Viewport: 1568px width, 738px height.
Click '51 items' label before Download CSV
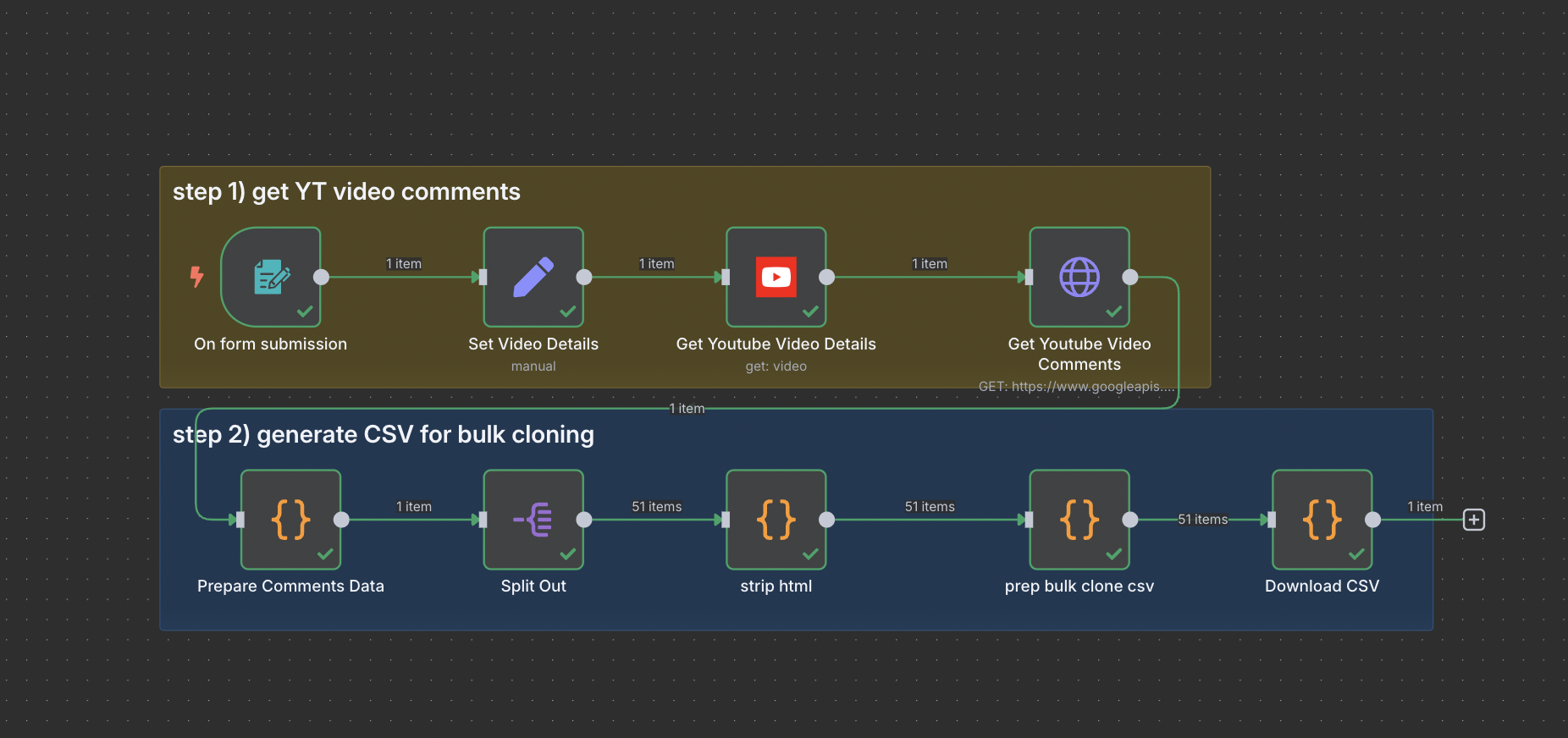pos(1203,520)
